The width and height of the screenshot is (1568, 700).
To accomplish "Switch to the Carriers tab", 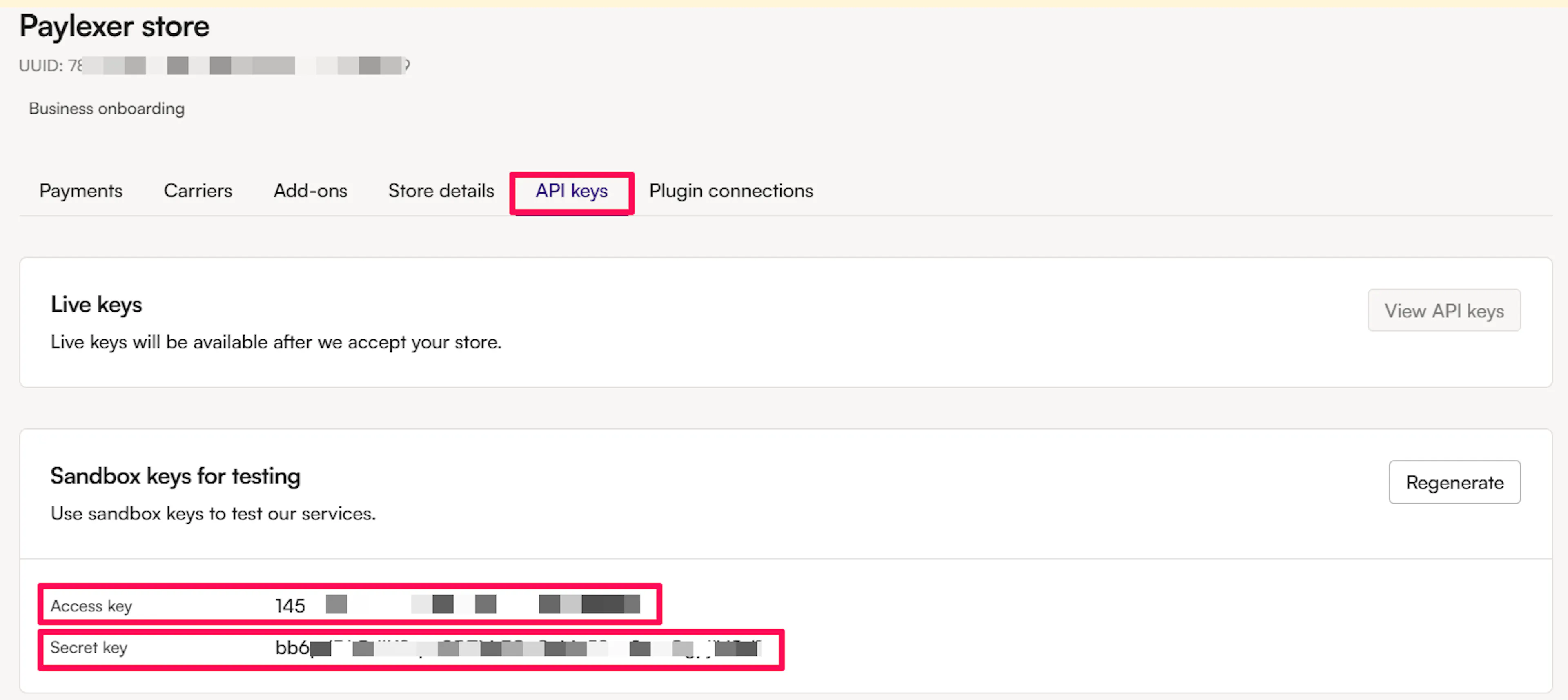I will coord(198,191).
